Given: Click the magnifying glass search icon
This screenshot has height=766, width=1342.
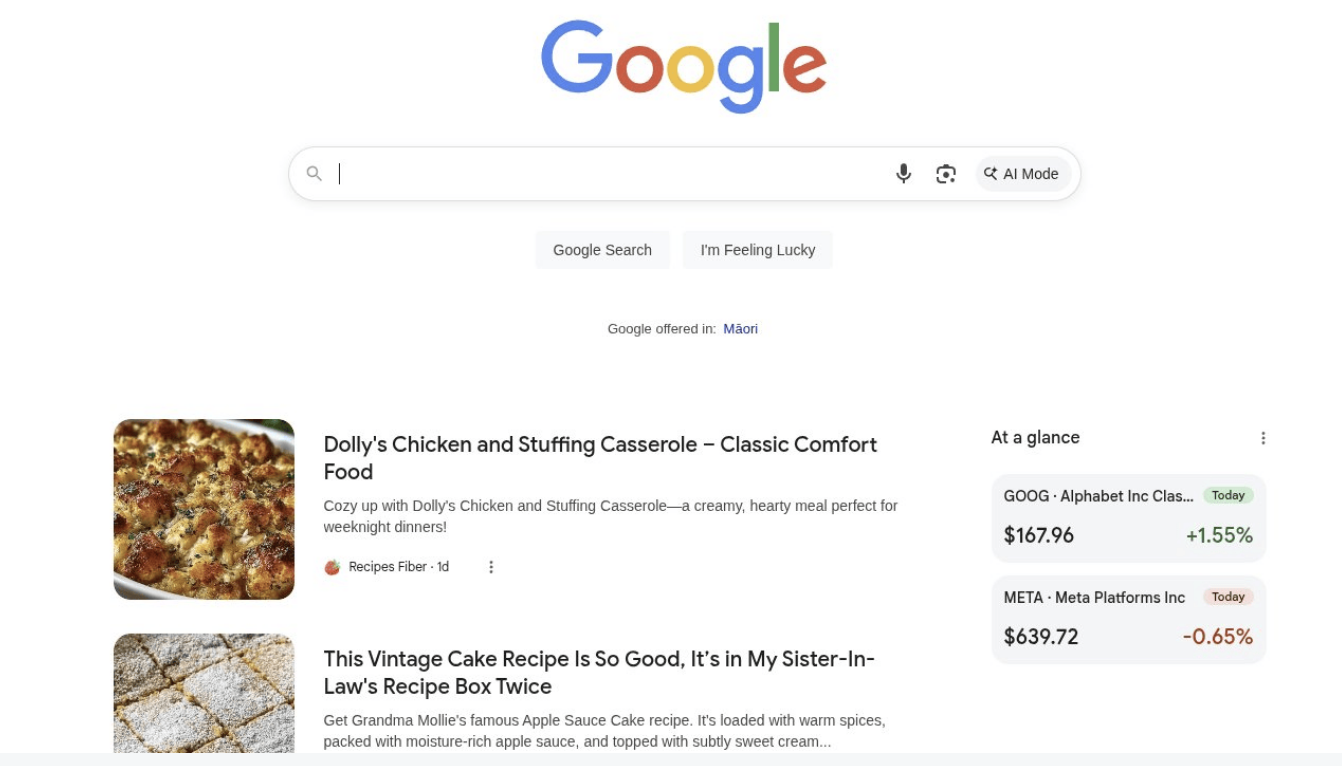Looking at the screenshot, I should [x=315, y=173].
